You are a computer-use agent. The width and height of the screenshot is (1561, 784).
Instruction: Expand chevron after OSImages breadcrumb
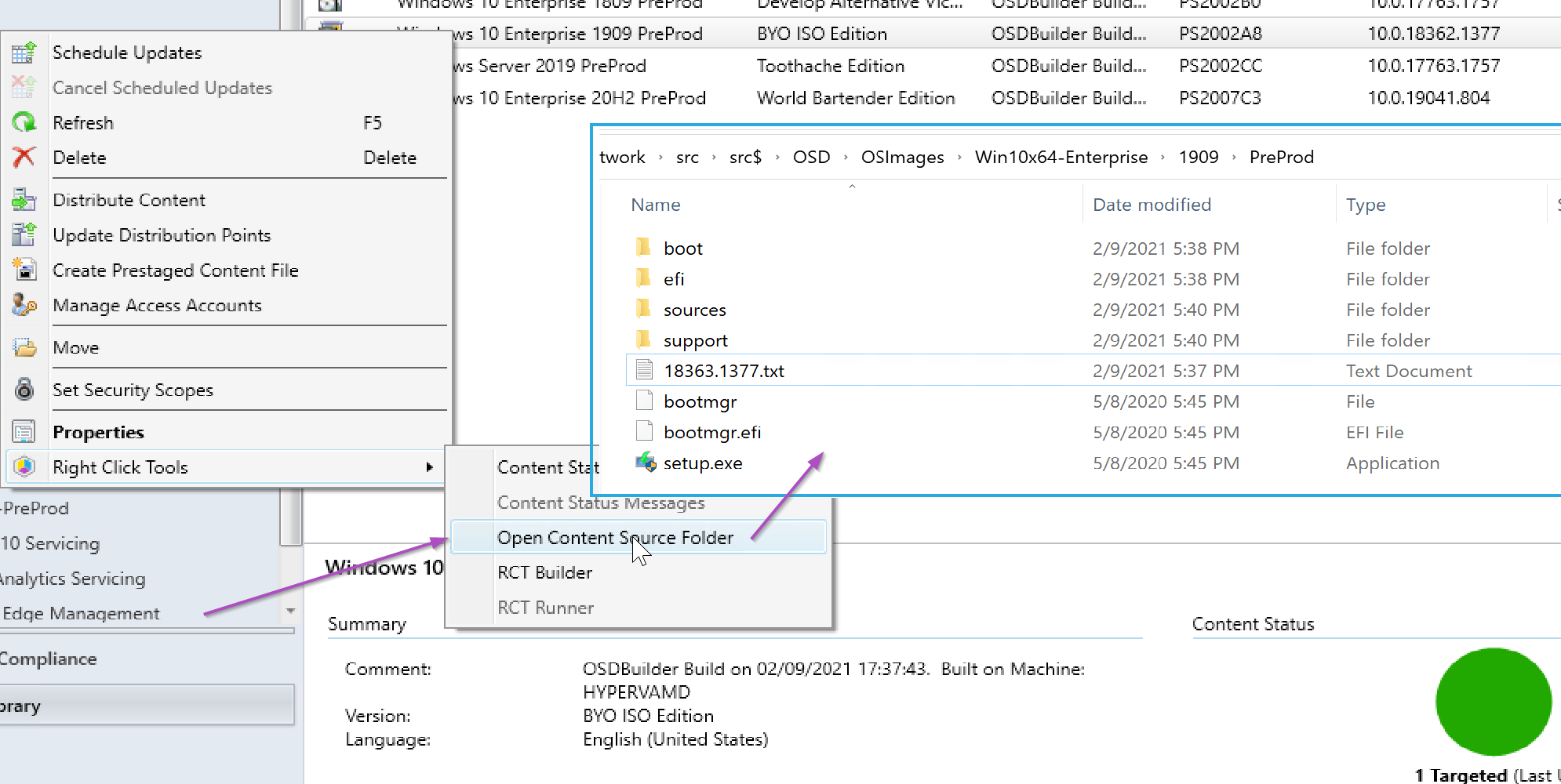tap(959, 158)
